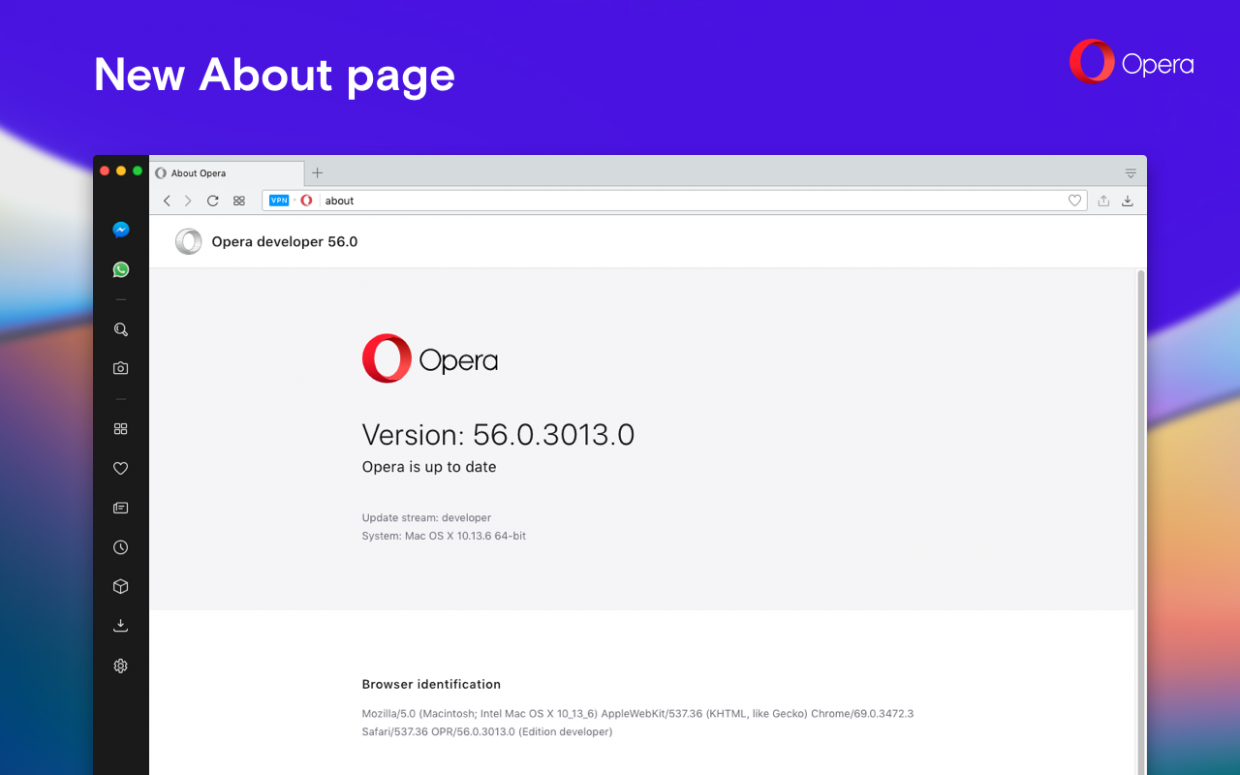
Task: Click 'System: Mac OS X 10.13.6 64-bit'
Action: (444, 536)
